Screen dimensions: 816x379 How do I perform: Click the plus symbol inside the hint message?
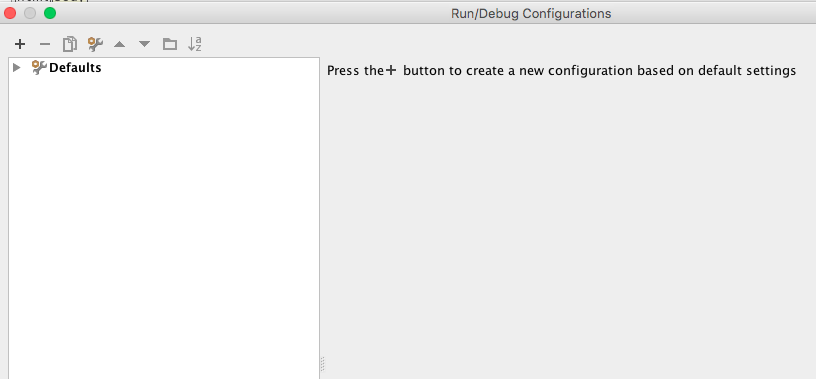coord(391,70)
